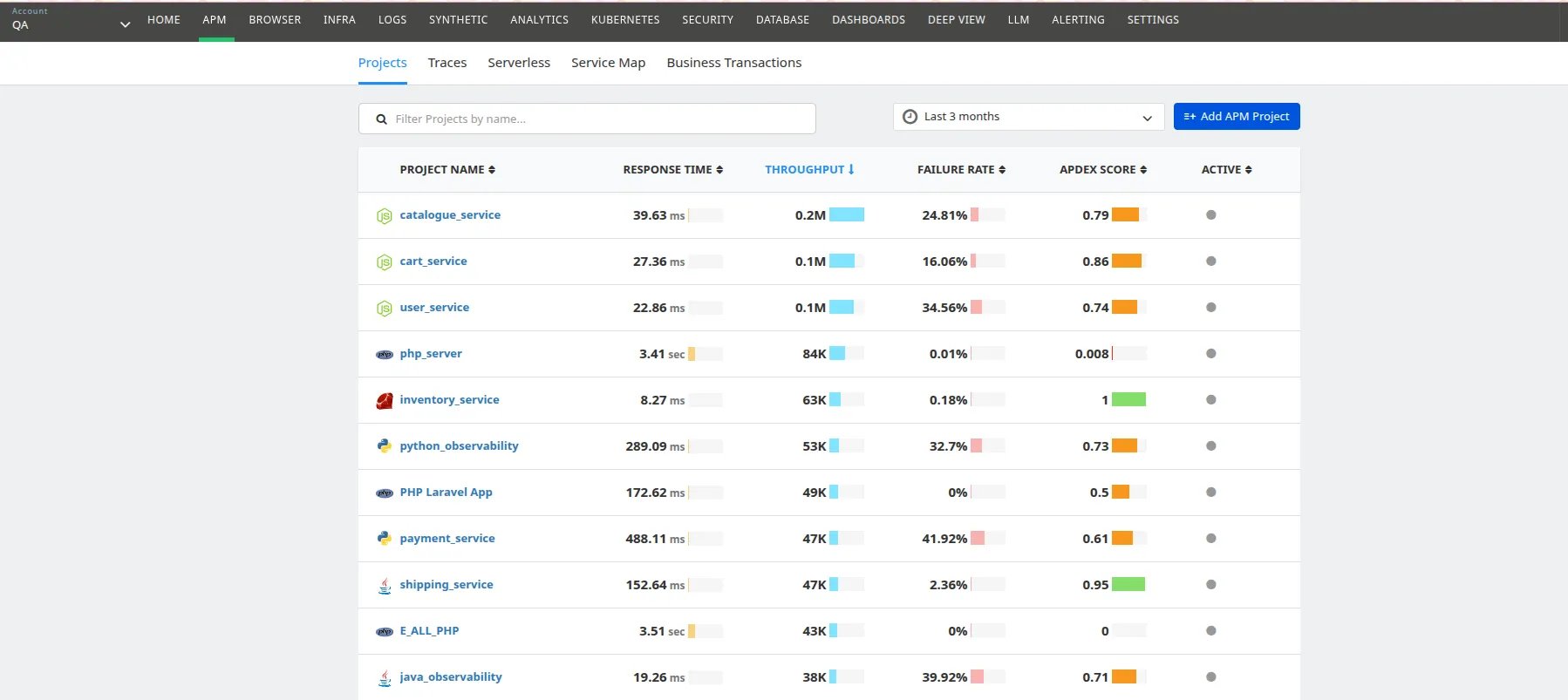Open the Last 3 months time range dropdown
This screenshot has width=1568, height=700.
(x=1028, y=117)
